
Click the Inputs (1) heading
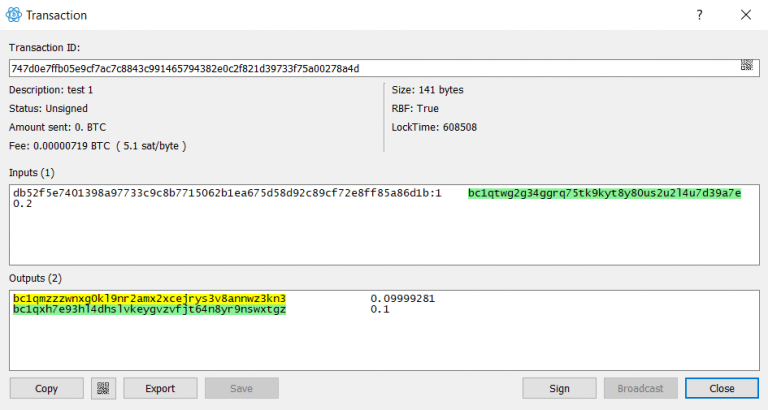32,173
